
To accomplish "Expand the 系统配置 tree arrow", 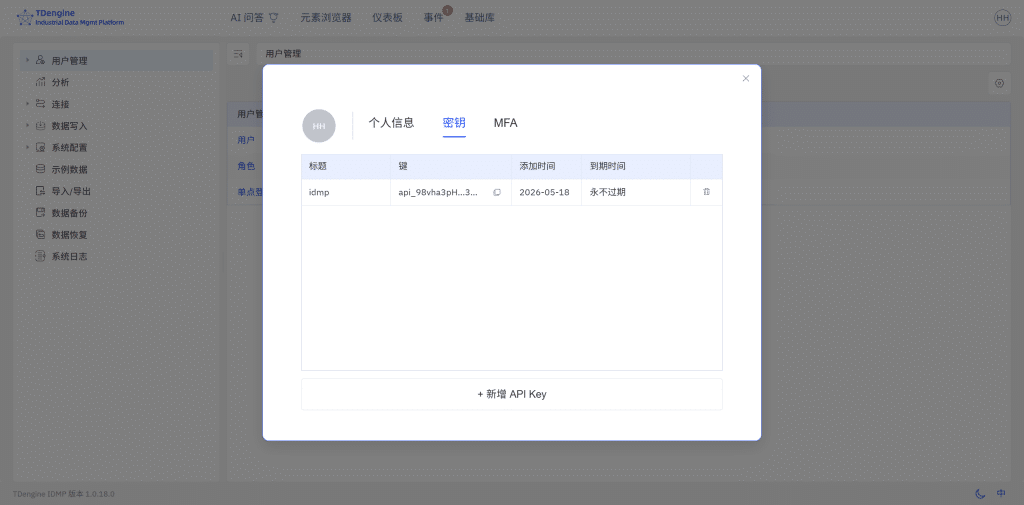I will pyautogui.click(x=27, y=147).
